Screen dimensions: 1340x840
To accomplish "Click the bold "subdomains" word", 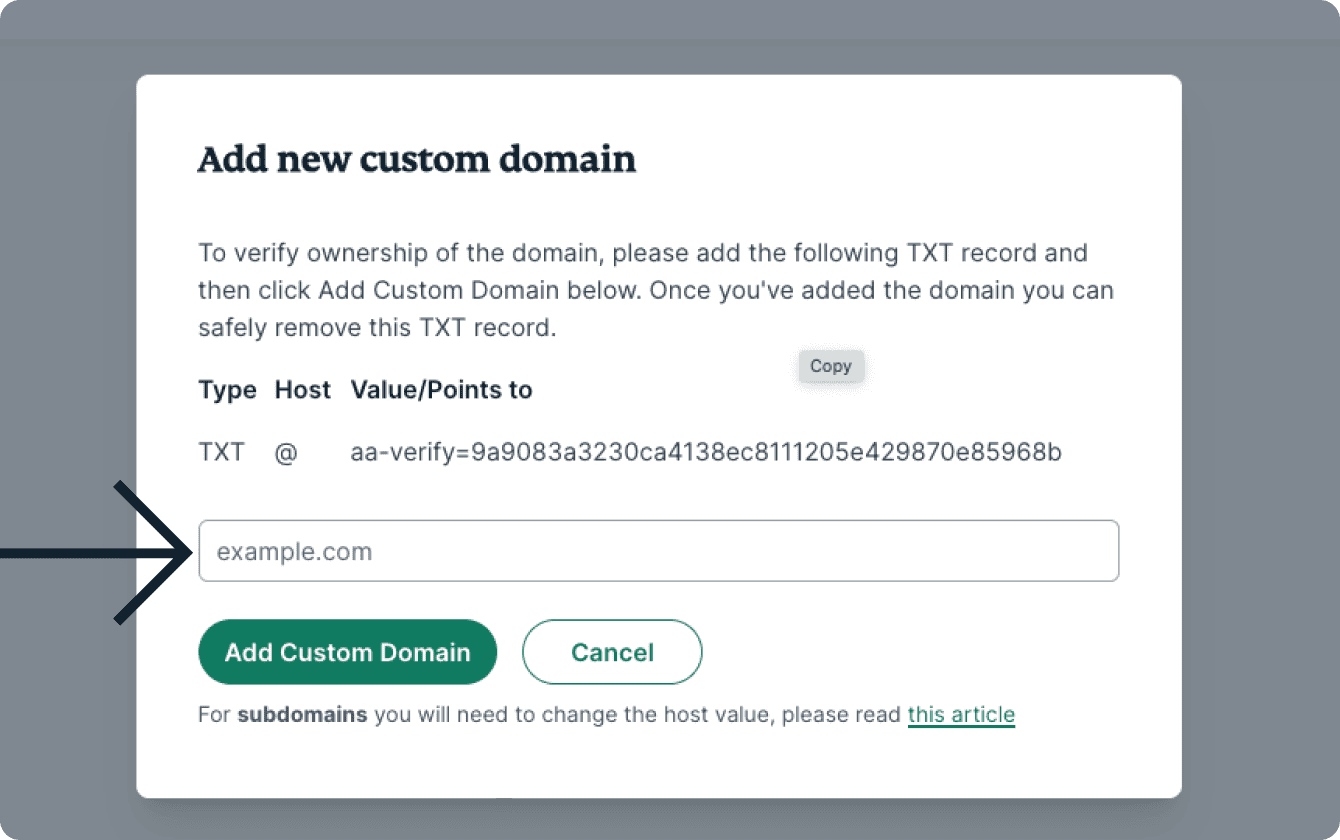I will [x=302, y=715].
